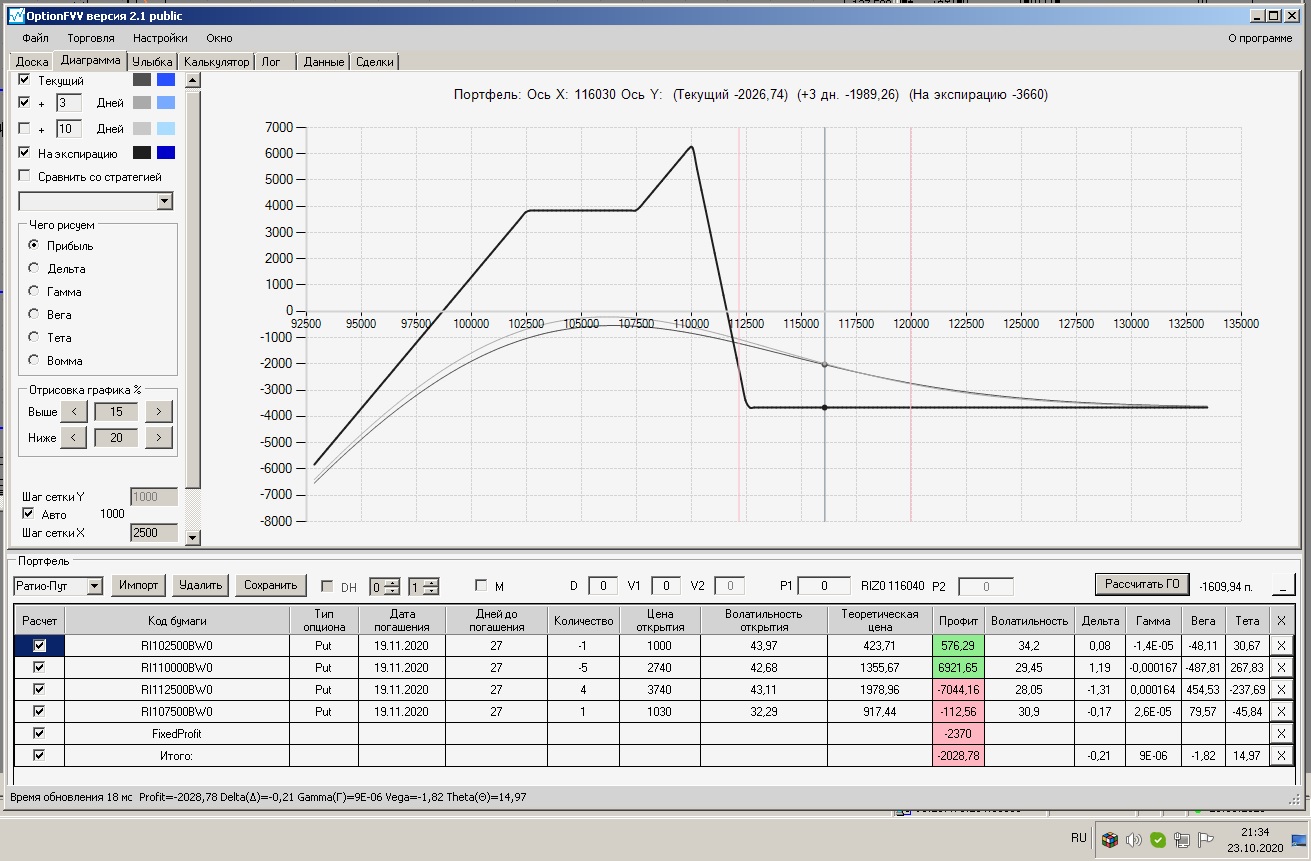Open the Торговля menu

pyautogui.click(x=91, y=38)
